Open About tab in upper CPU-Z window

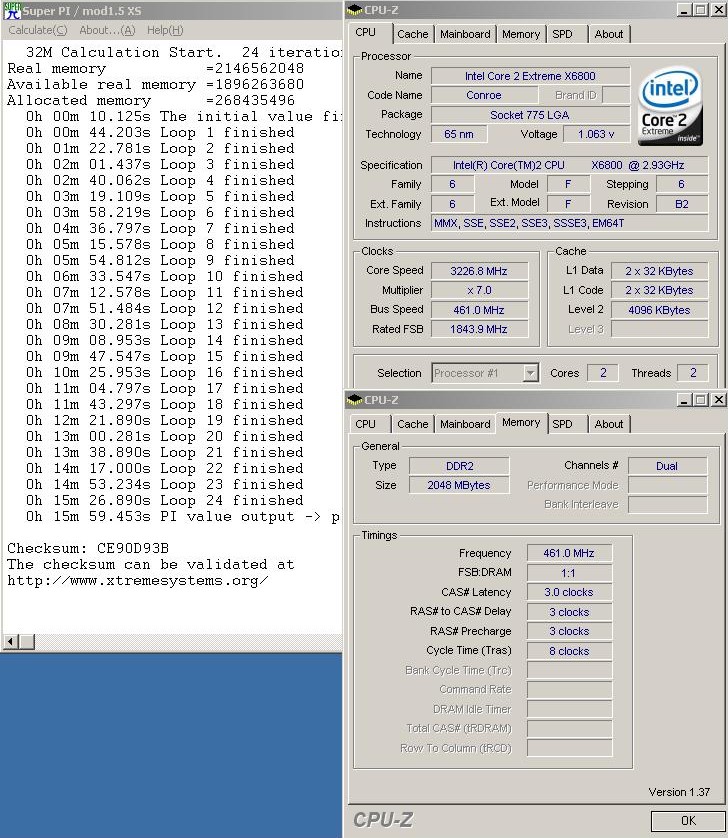click(x=609, y=34)
